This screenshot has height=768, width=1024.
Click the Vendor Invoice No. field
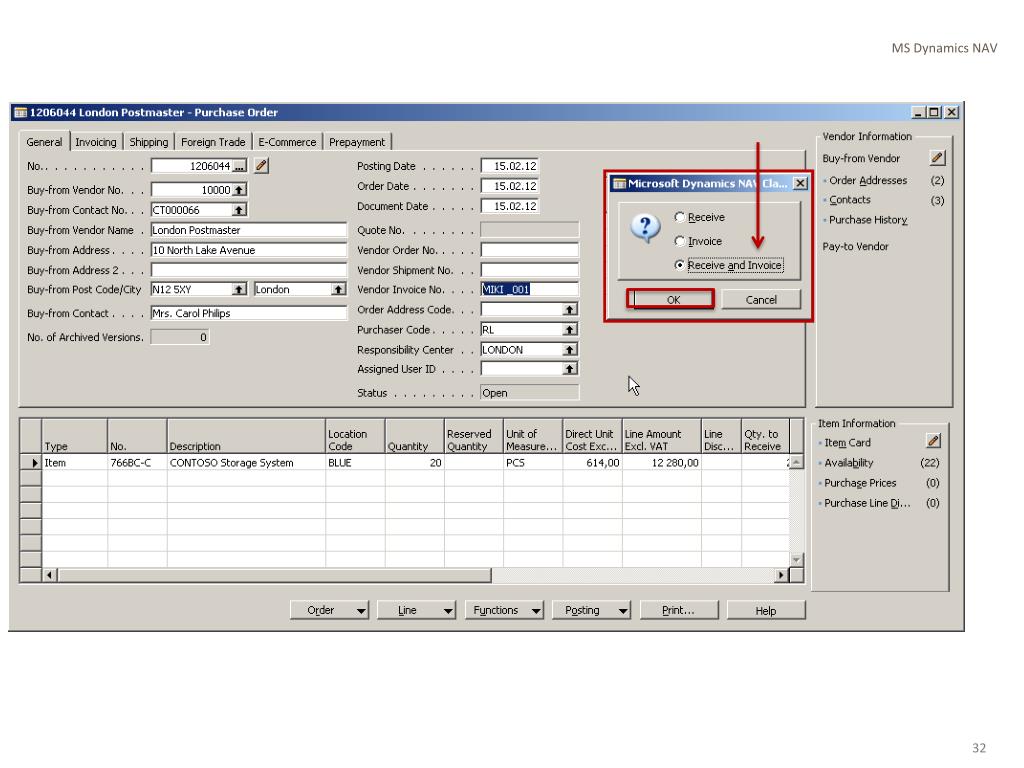pos(529,289)
